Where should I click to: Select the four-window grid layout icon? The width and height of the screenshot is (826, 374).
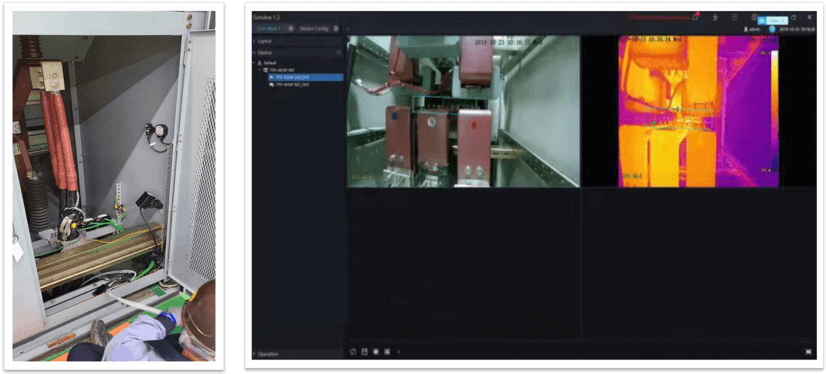coord(387,351)
